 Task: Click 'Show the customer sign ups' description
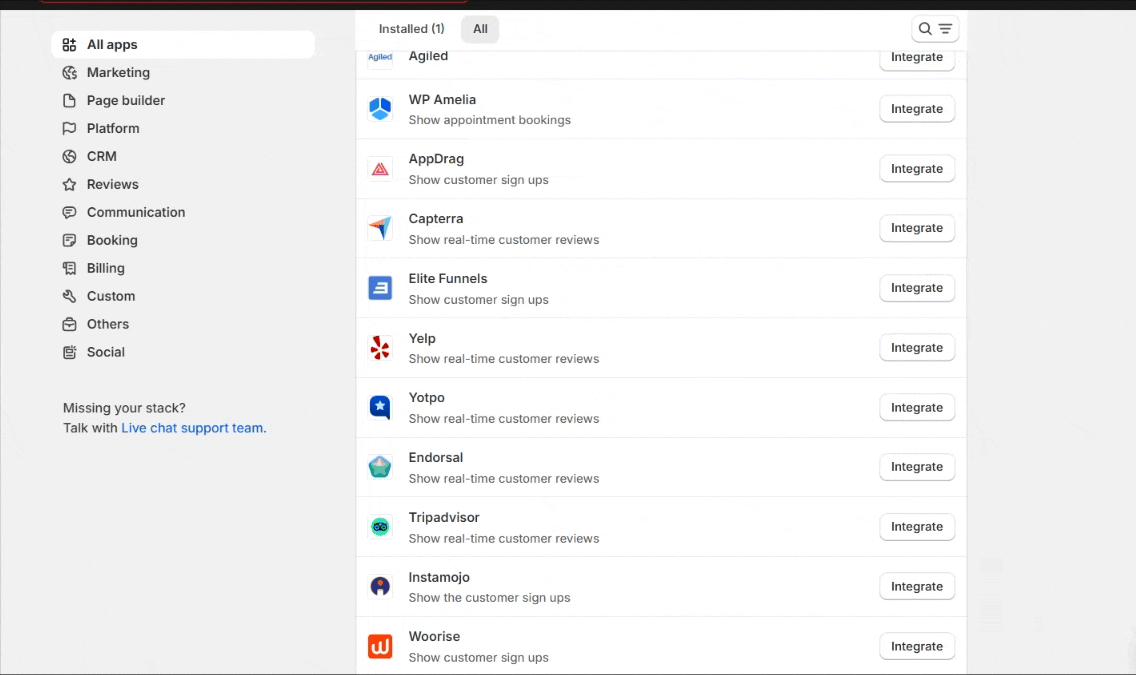tap(489, 598)
